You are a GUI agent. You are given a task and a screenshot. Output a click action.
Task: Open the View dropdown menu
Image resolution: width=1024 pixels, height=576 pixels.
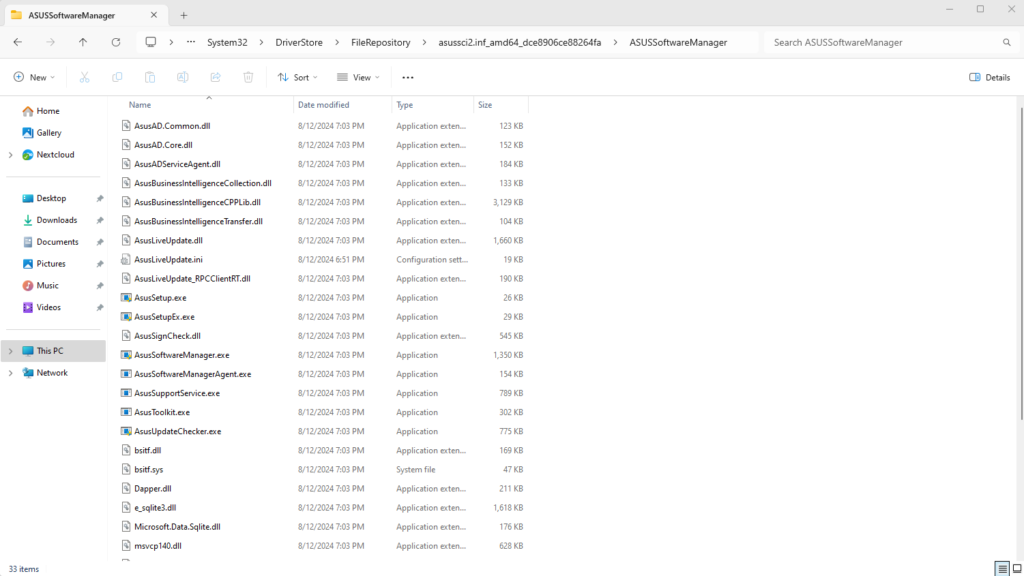point(358,77)
